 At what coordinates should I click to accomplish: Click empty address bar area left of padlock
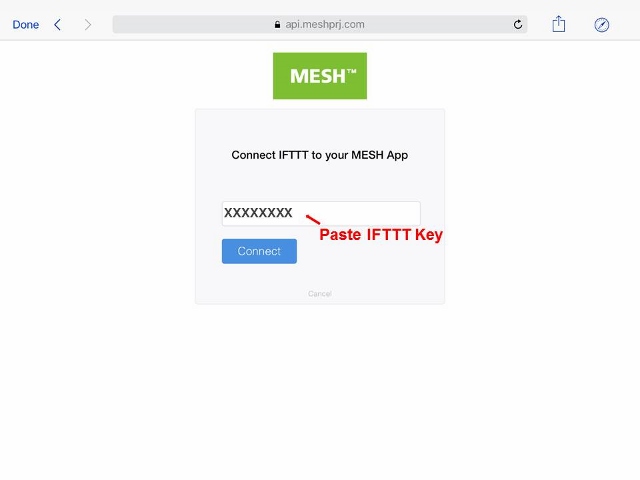tap(192, 24)
